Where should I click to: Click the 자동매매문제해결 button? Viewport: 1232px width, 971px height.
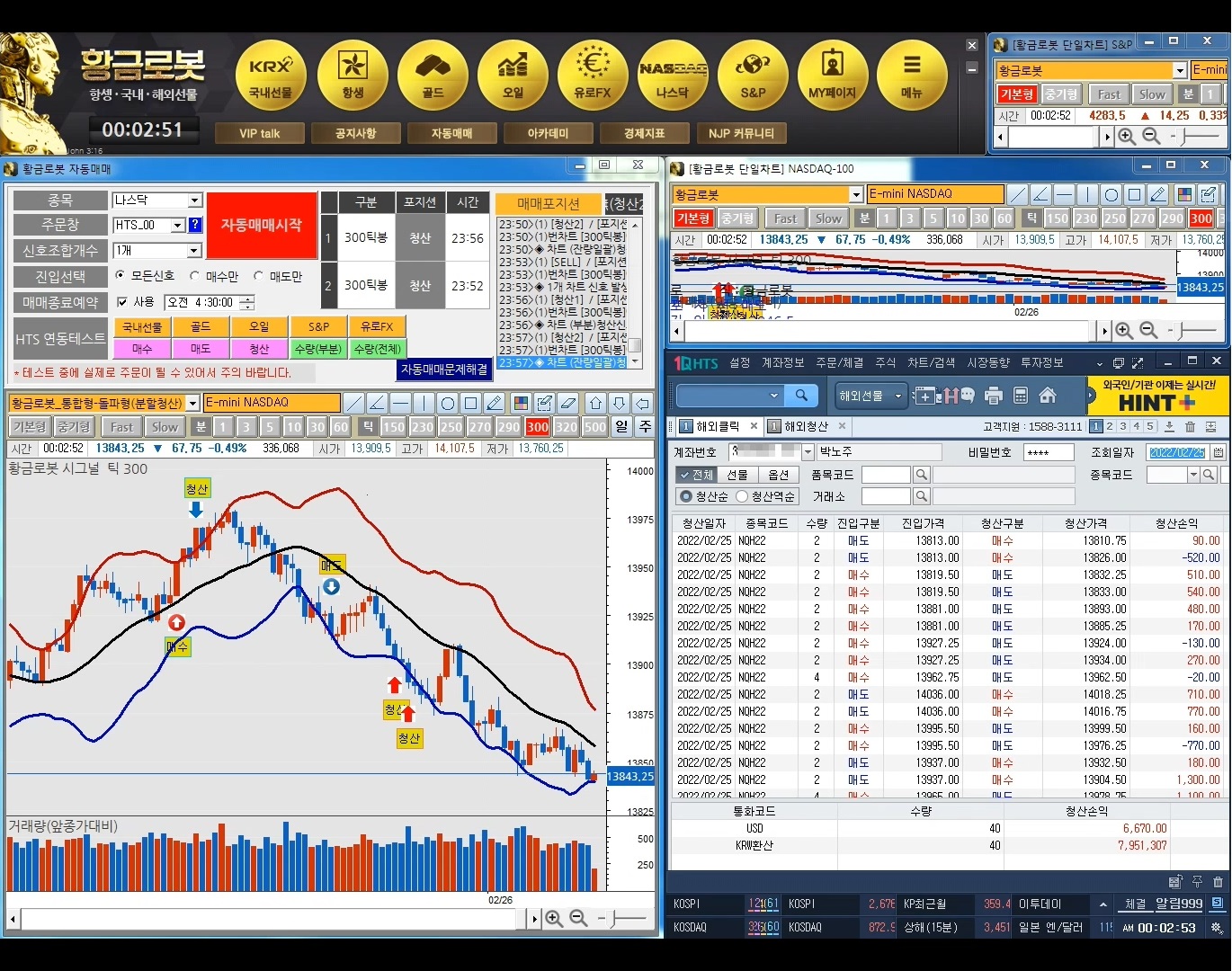tap(444, 370)
